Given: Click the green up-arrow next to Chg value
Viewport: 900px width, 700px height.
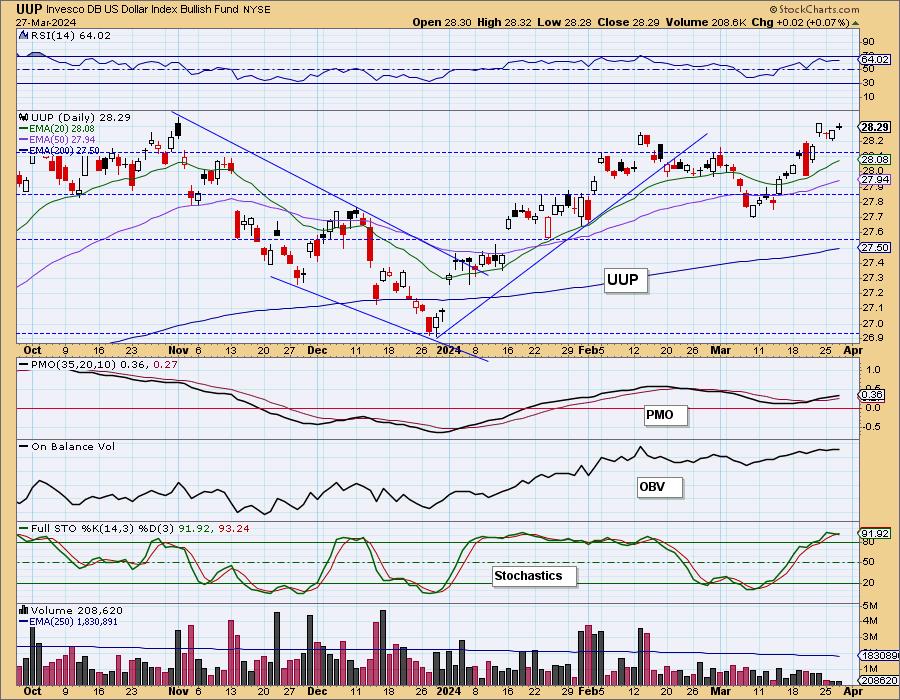Looking at the screenshot, I should (855, 23).
